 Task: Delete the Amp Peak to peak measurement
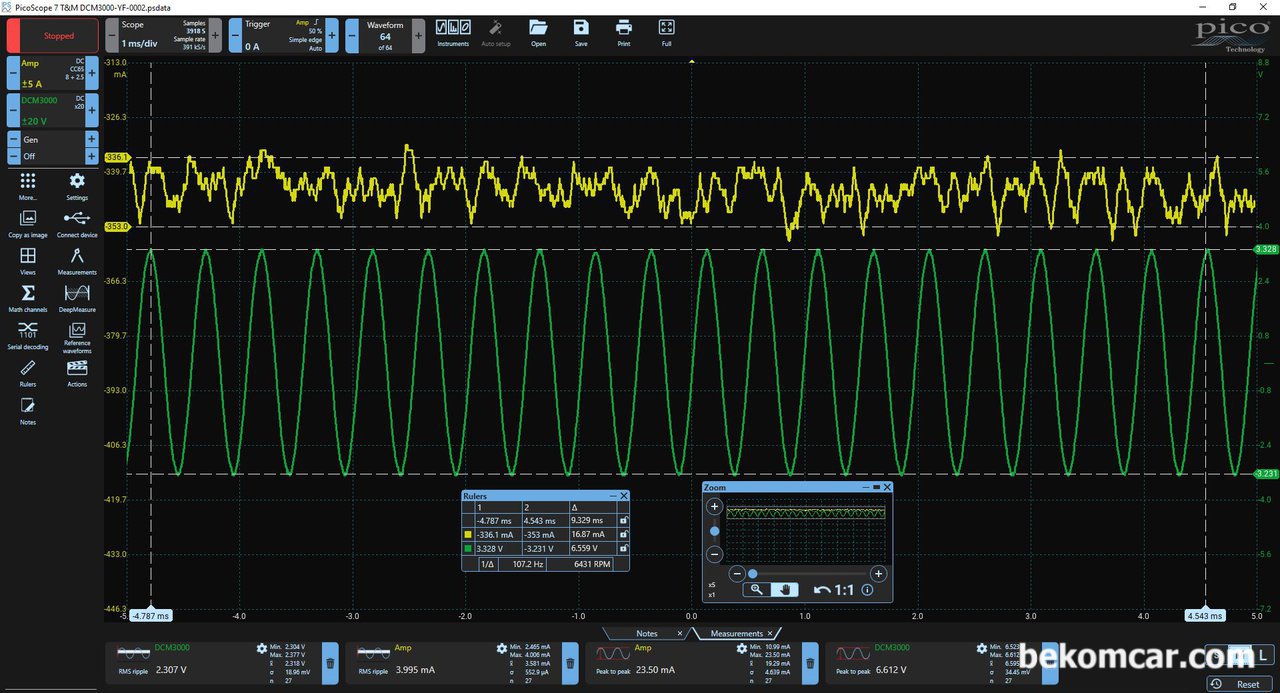coord(810,662)
